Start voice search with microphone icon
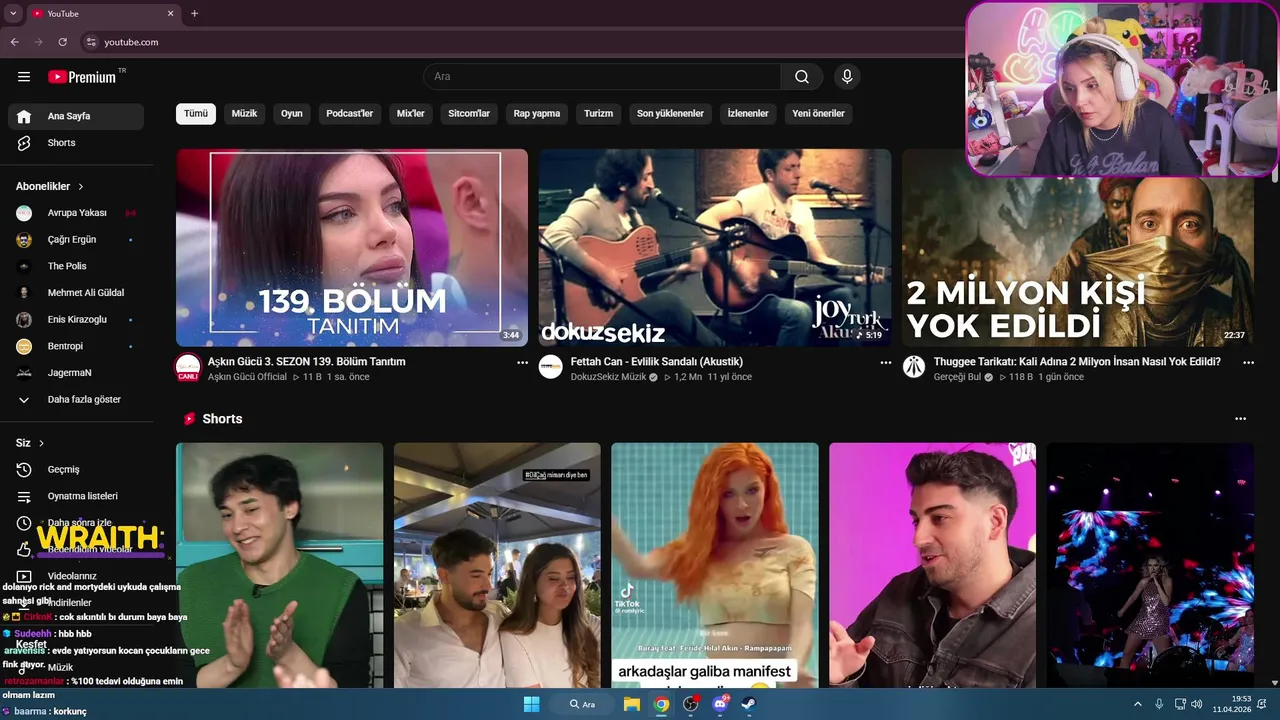This screenshot has width=1280, height=720. click(x=847, y=77)
